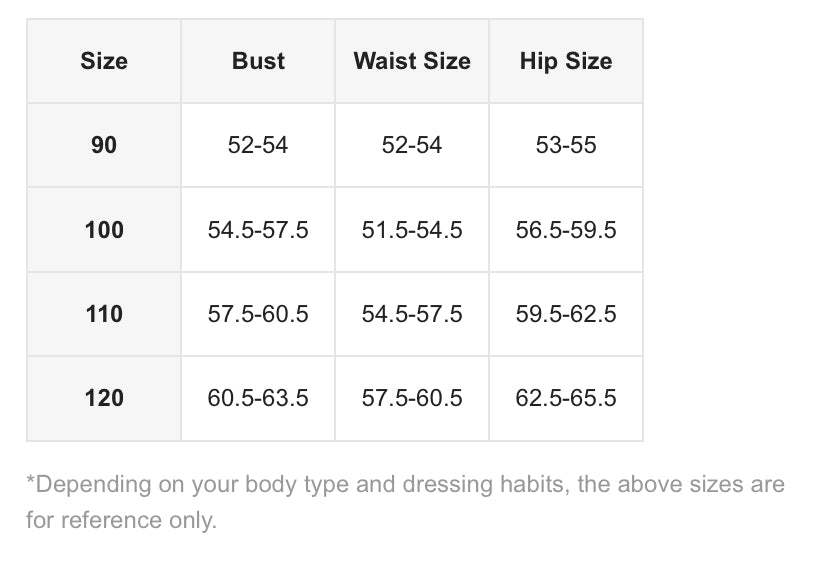Select the size 110 row label
Viewport: 828px width, 578px height.
pos(104,314)
